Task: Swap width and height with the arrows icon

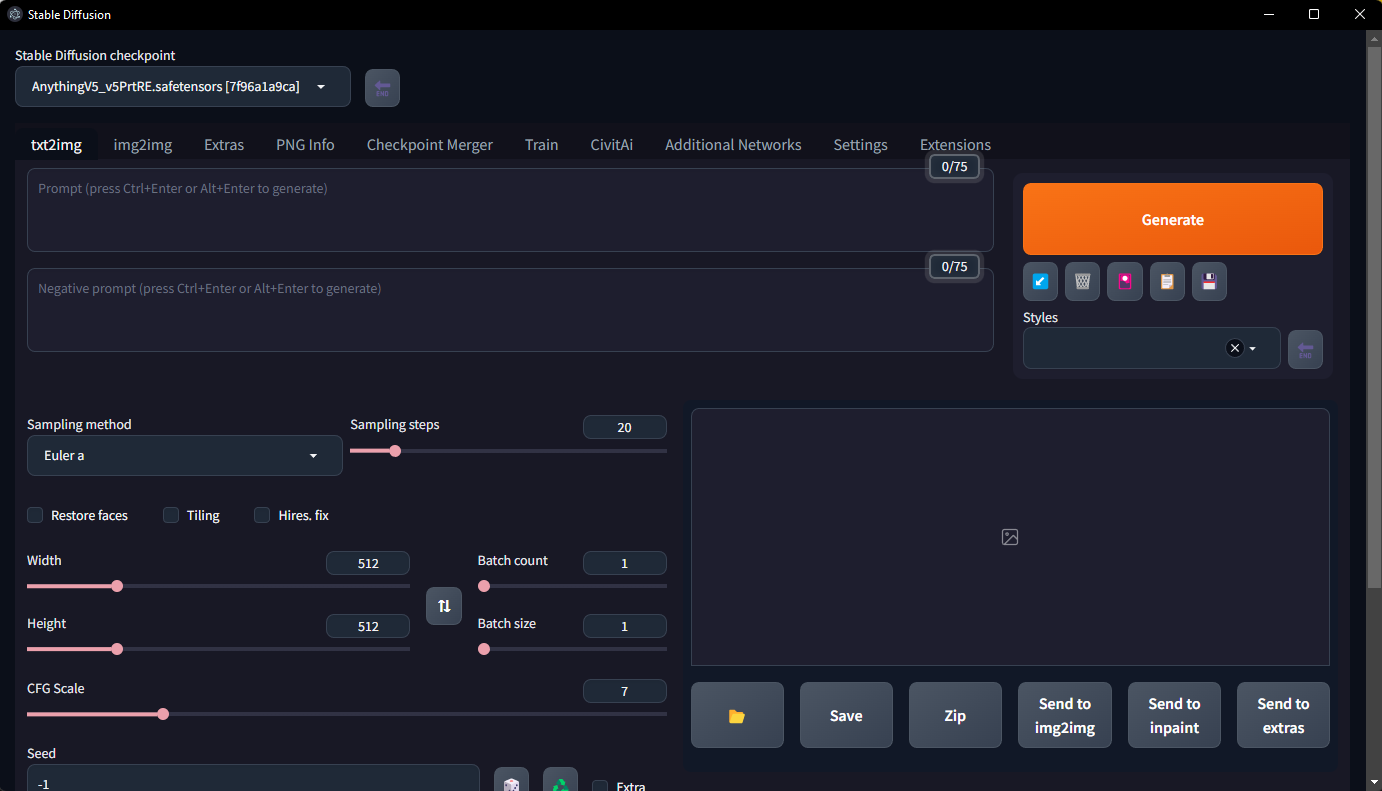Action: pyautogui.click(x=444, y=606)
